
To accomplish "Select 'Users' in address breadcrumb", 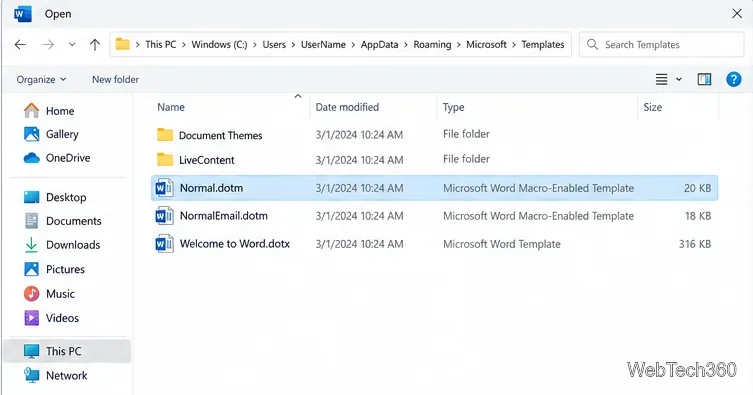I will tap(274, 45).
